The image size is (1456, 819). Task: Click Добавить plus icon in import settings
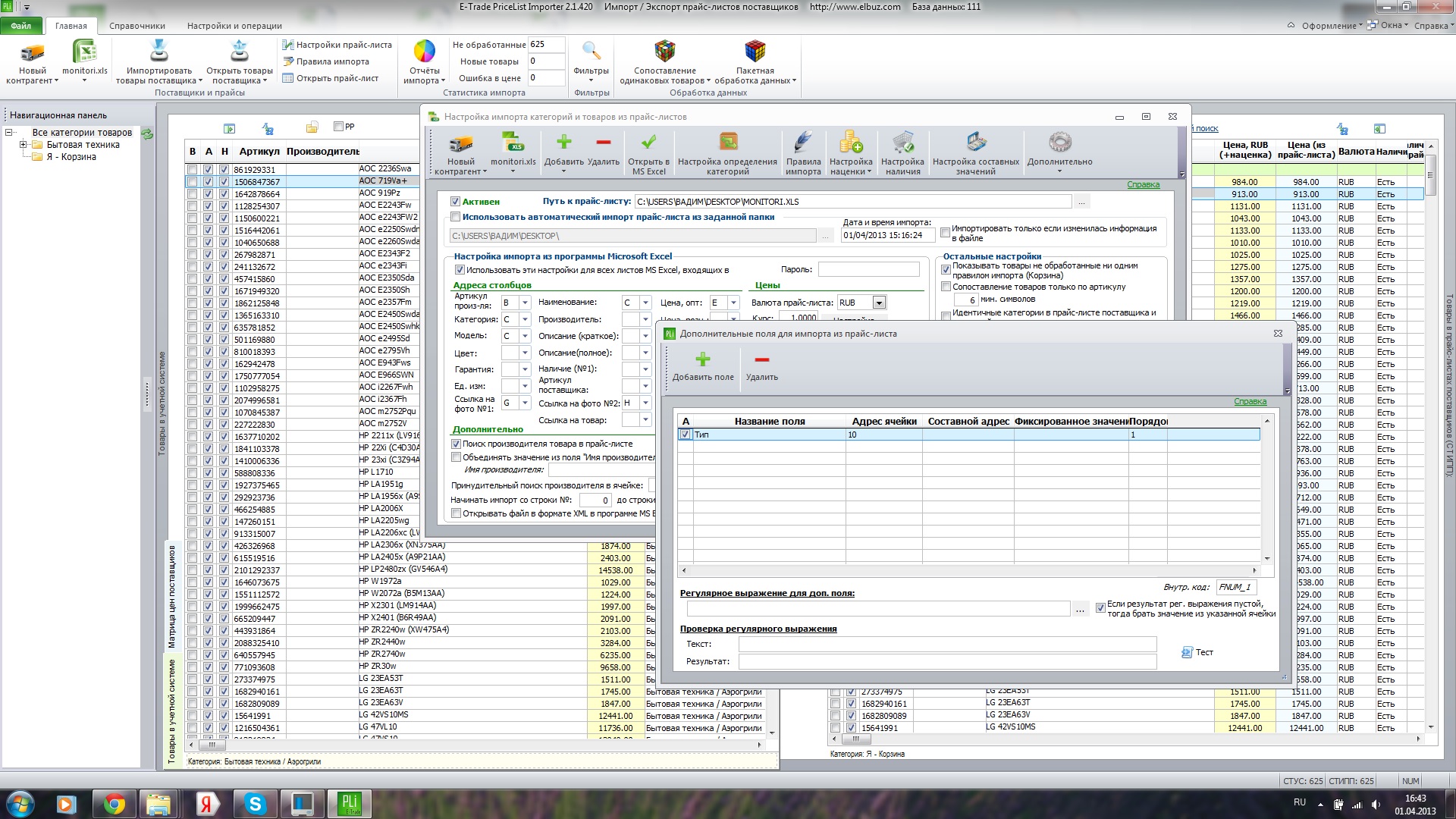563,142
